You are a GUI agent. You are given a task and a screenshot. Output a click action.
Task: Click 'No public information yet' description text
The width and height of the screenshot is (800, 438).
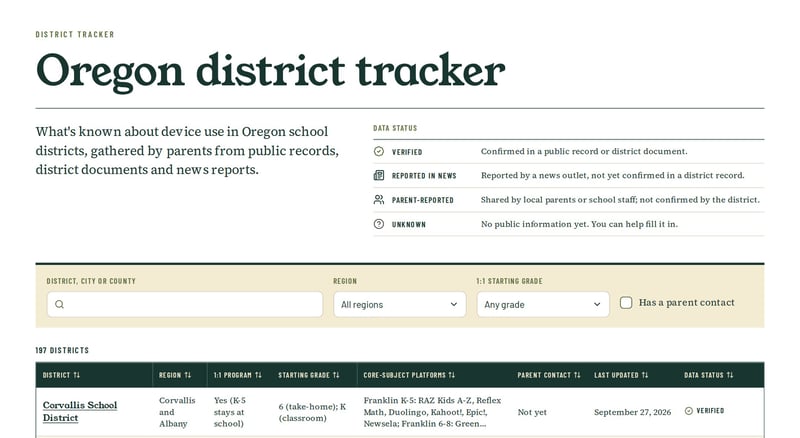click(x=579, y=224)
